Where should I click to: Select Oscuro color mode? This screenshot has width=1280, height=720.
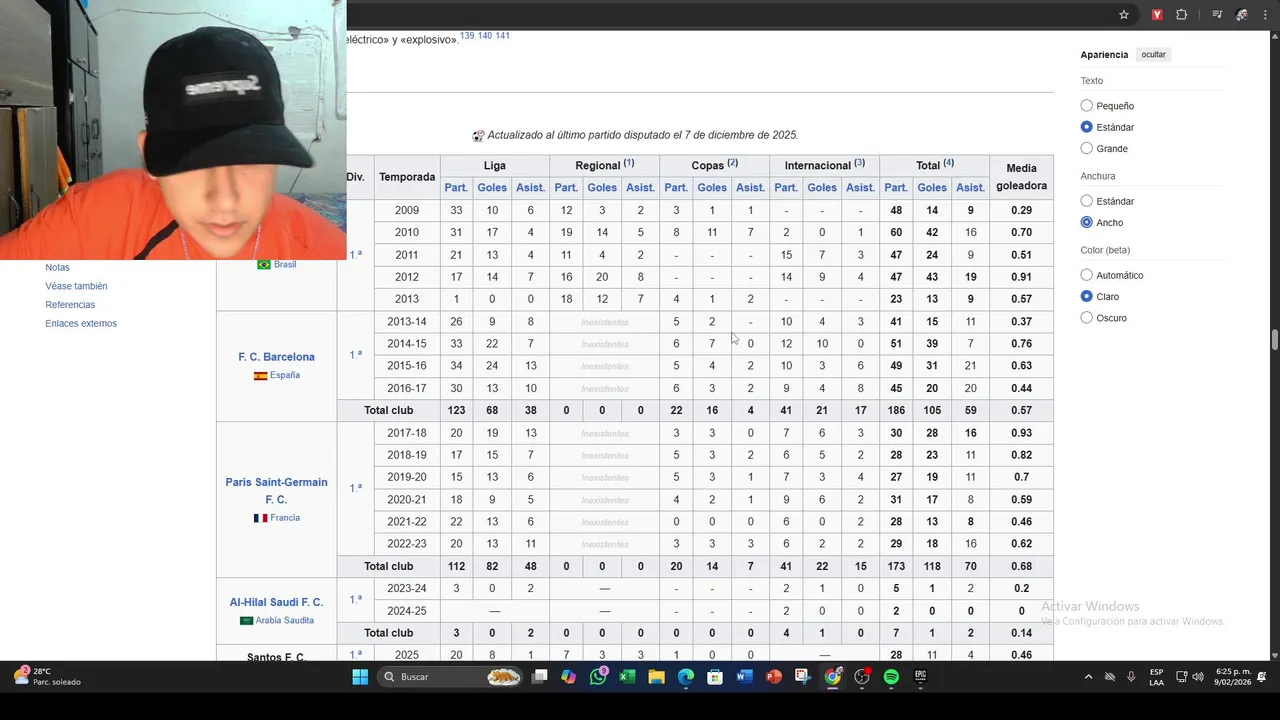point(1087,318)
